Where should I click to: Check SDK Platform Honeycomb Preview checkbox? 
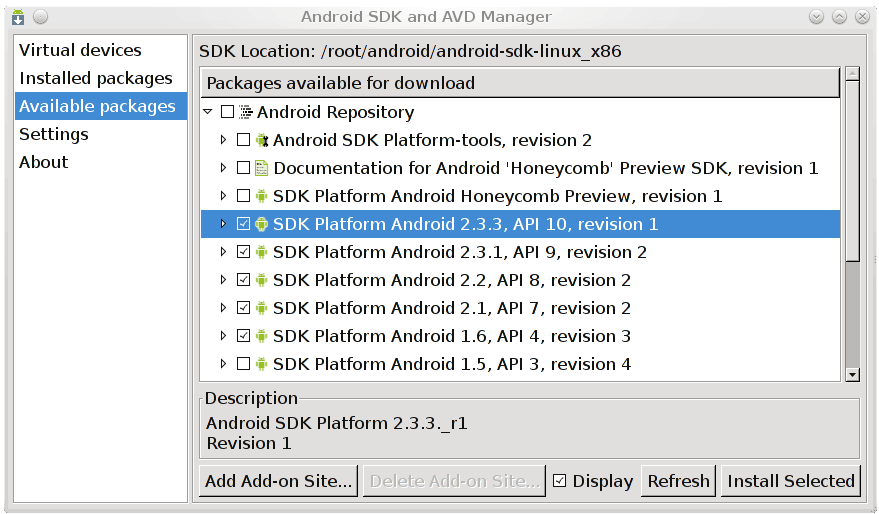click(243, 196)
